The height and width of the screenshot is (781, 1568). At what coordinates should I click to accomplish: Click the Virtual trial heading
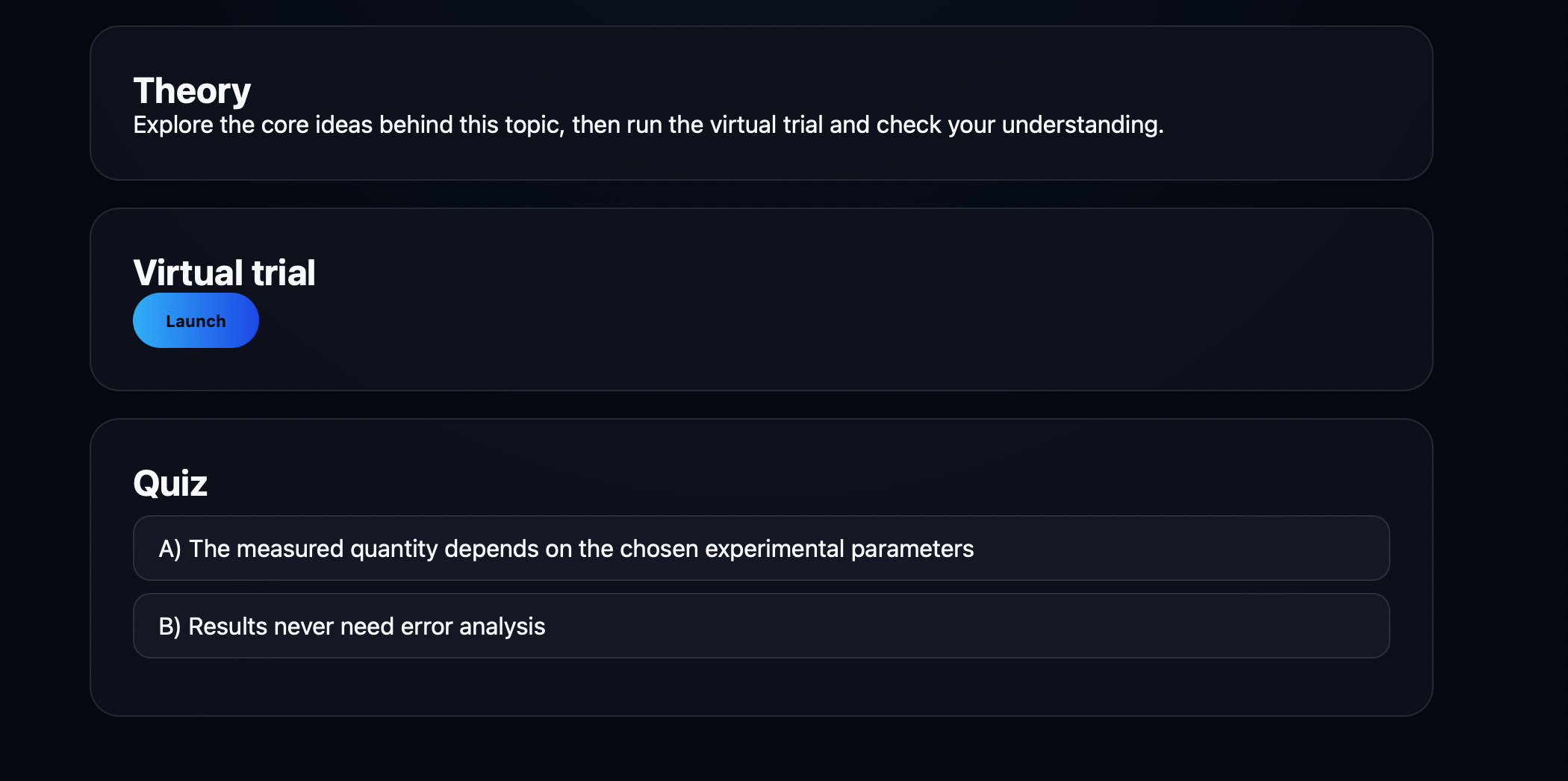pos(224,273)
